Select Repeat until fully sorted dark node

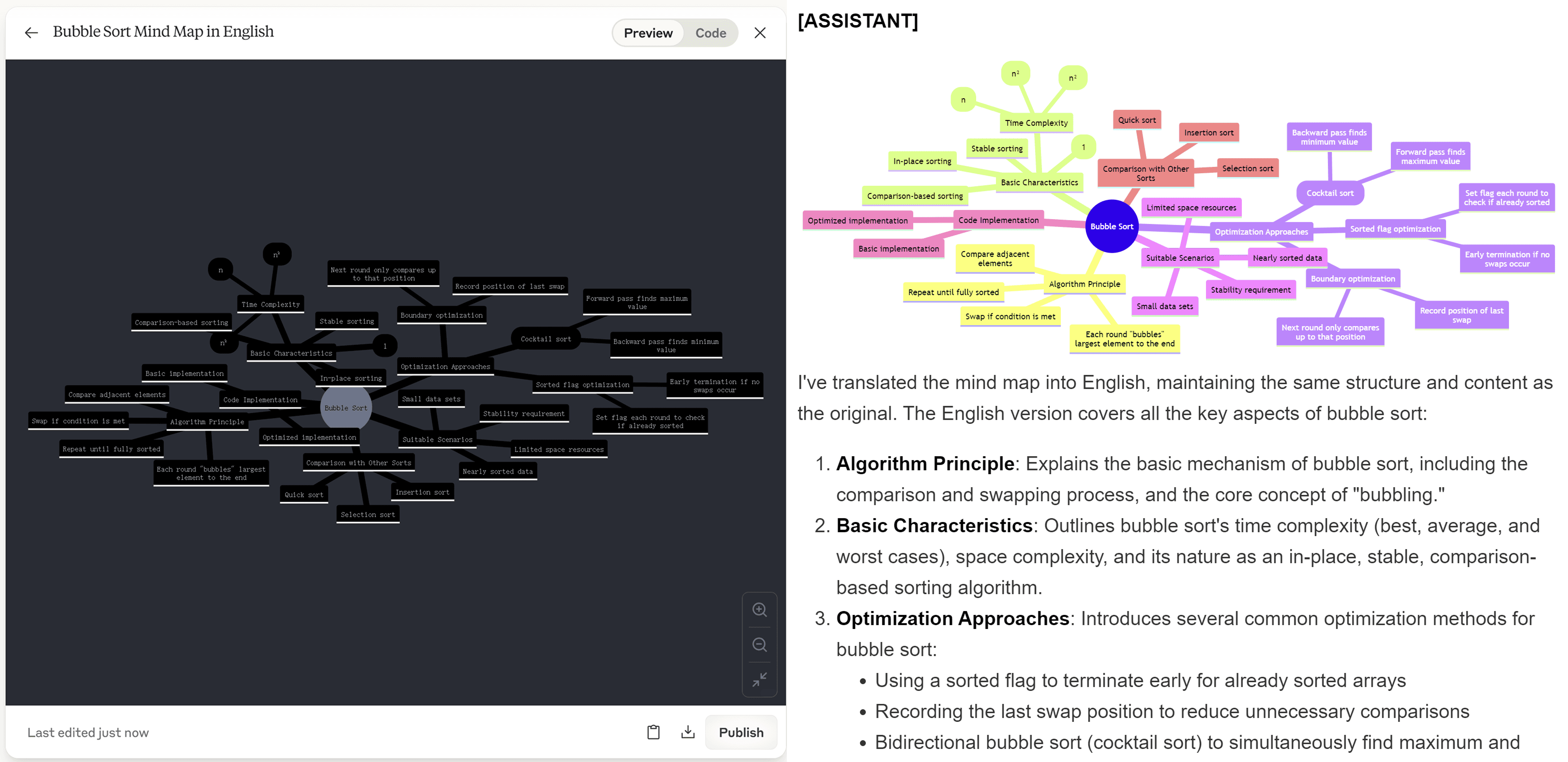(x=111, y=449)
